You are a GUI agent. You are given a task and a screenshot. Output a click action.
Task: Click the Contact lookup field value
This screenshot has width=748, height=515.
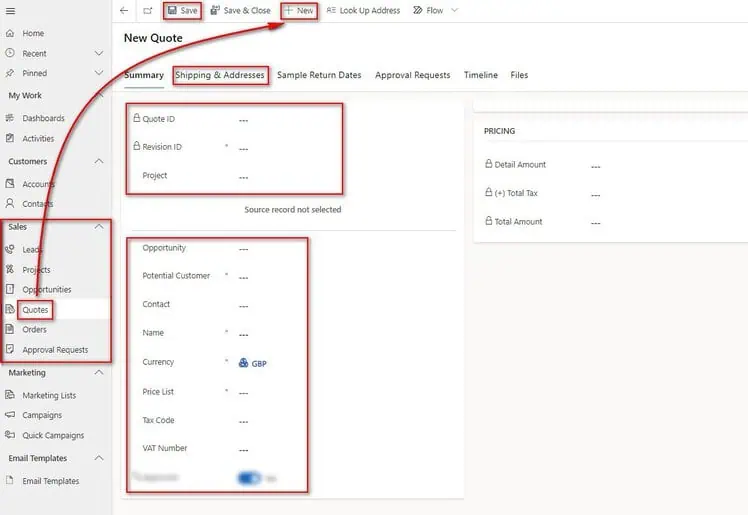pyautogui.click(x=244, y=306)
